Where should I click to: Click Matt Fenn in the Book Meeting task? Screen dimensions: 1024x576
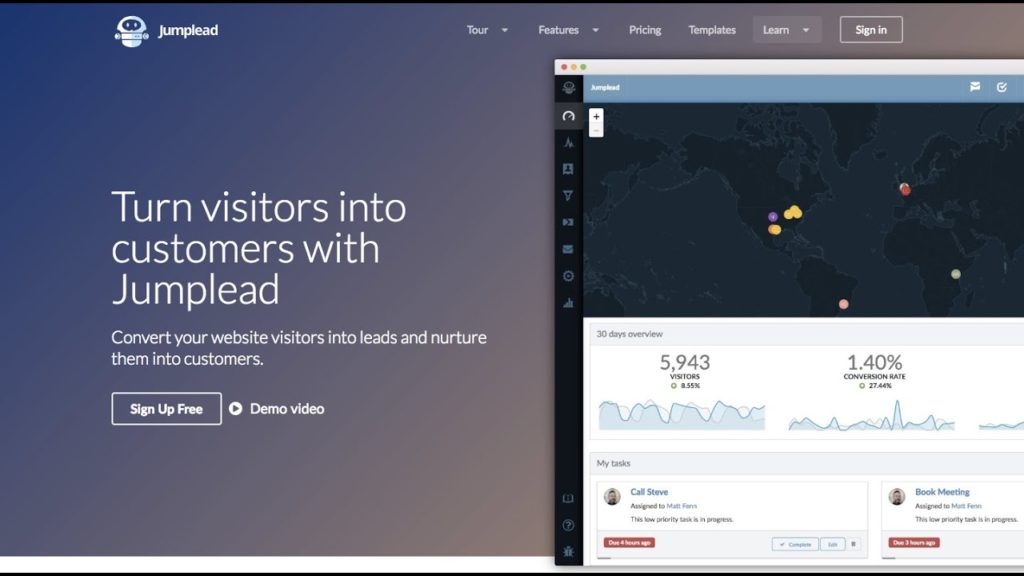pos(966,506)
